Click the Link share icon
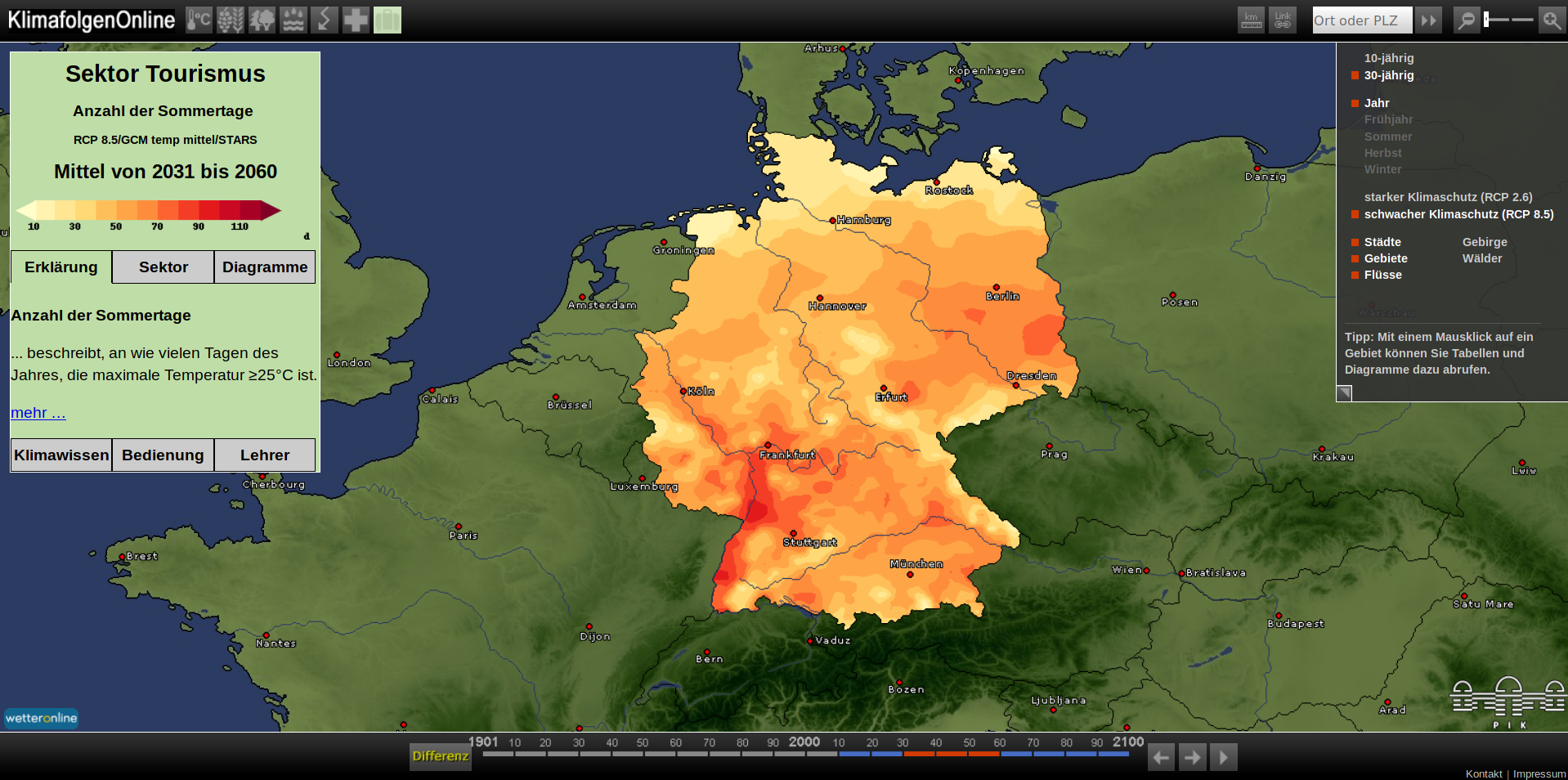 click(1283, 20)
